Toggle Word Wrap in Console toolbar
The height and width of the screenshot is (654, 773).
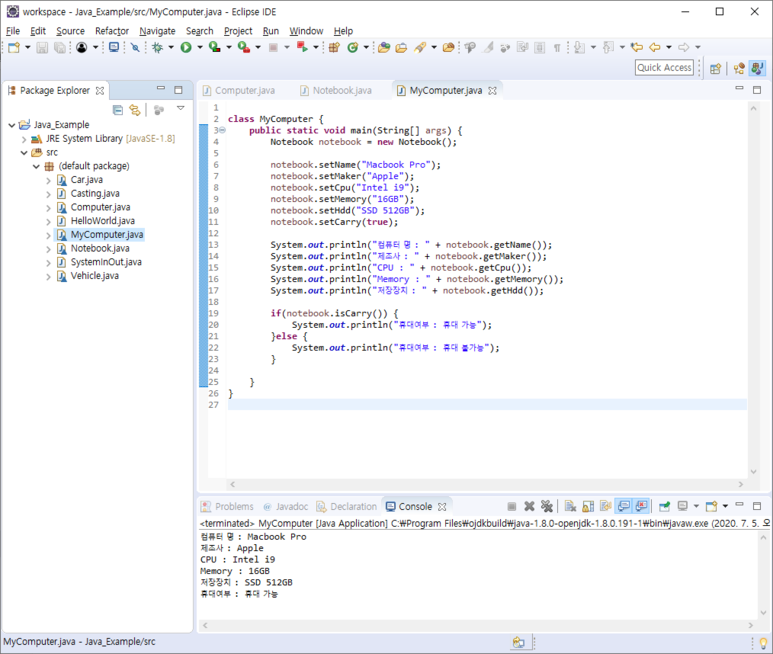[605, 506]
